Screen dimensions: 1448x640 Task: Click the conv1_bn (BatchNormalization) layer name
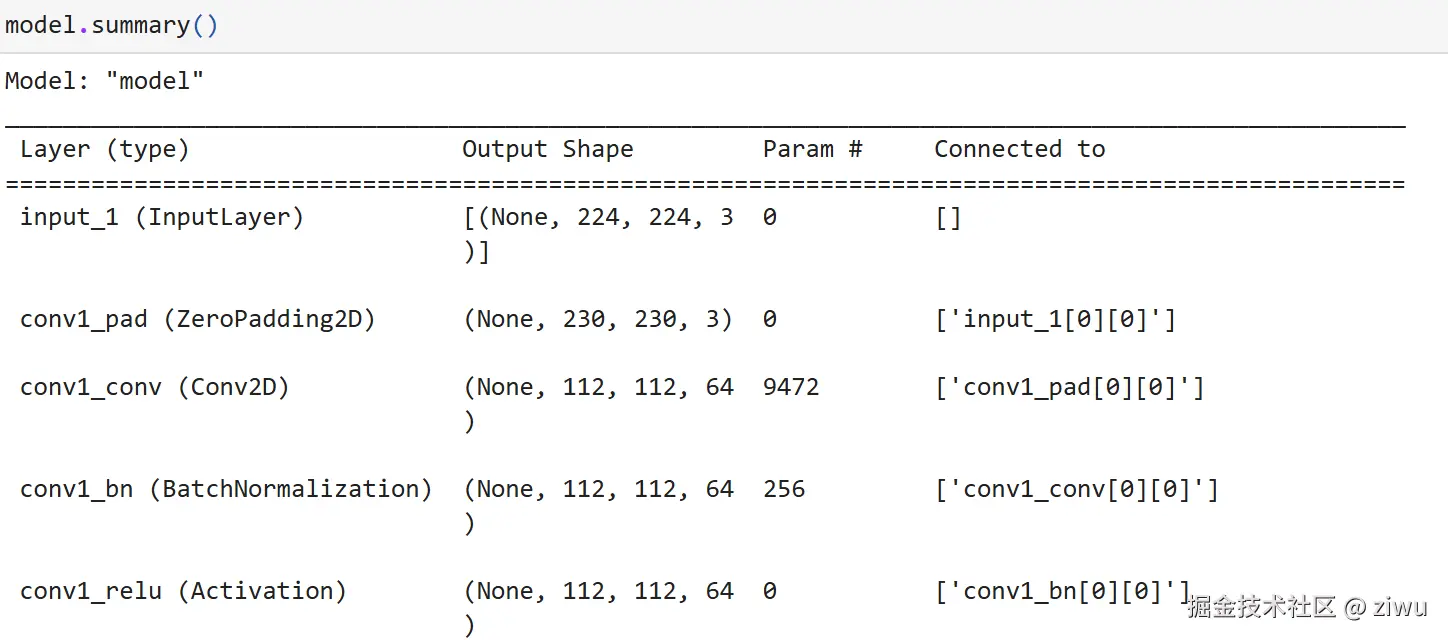point(226,490)
